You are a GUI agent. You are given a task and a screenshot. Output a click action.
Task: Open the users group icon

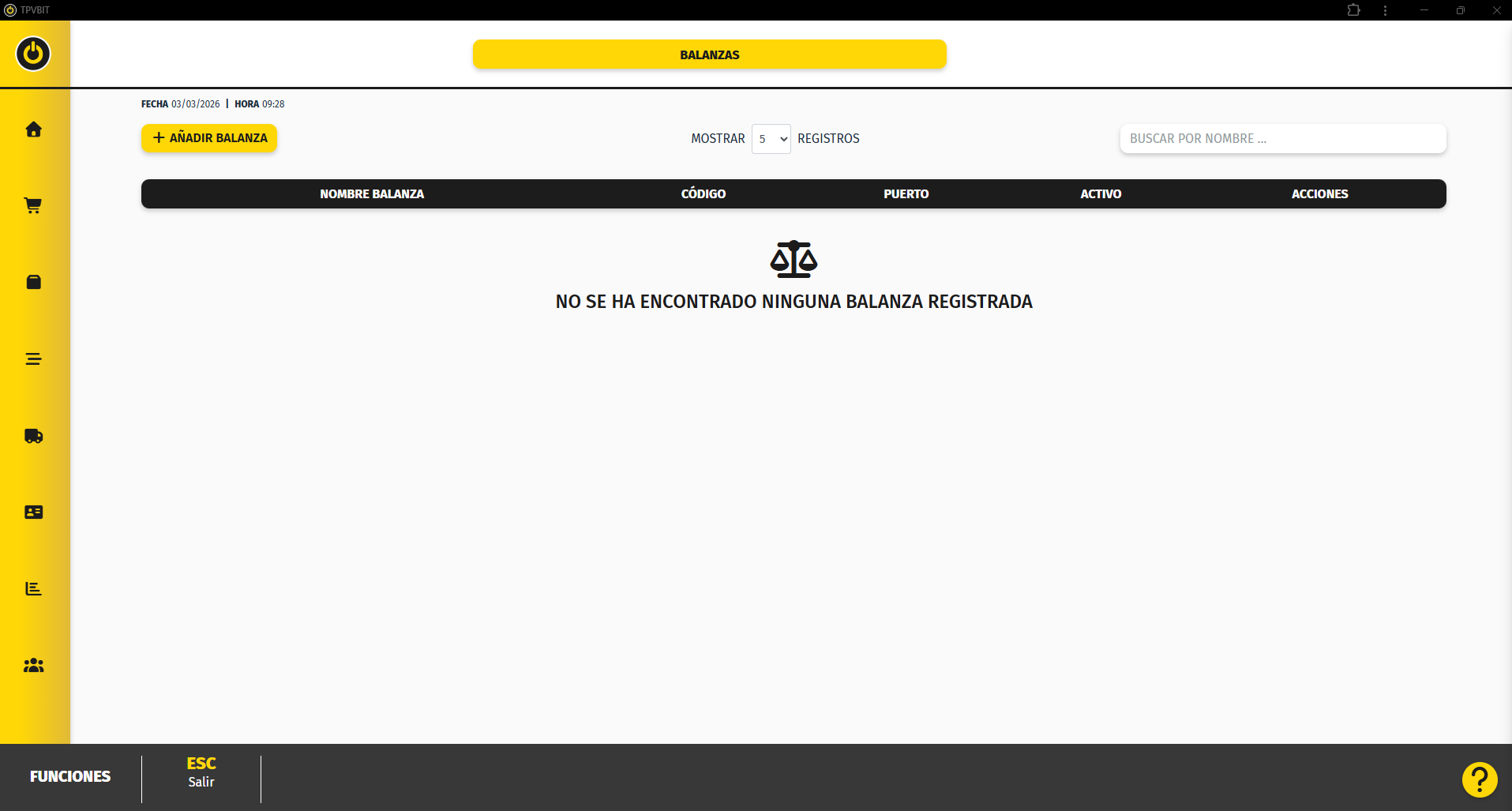click(x=33, y=666)
